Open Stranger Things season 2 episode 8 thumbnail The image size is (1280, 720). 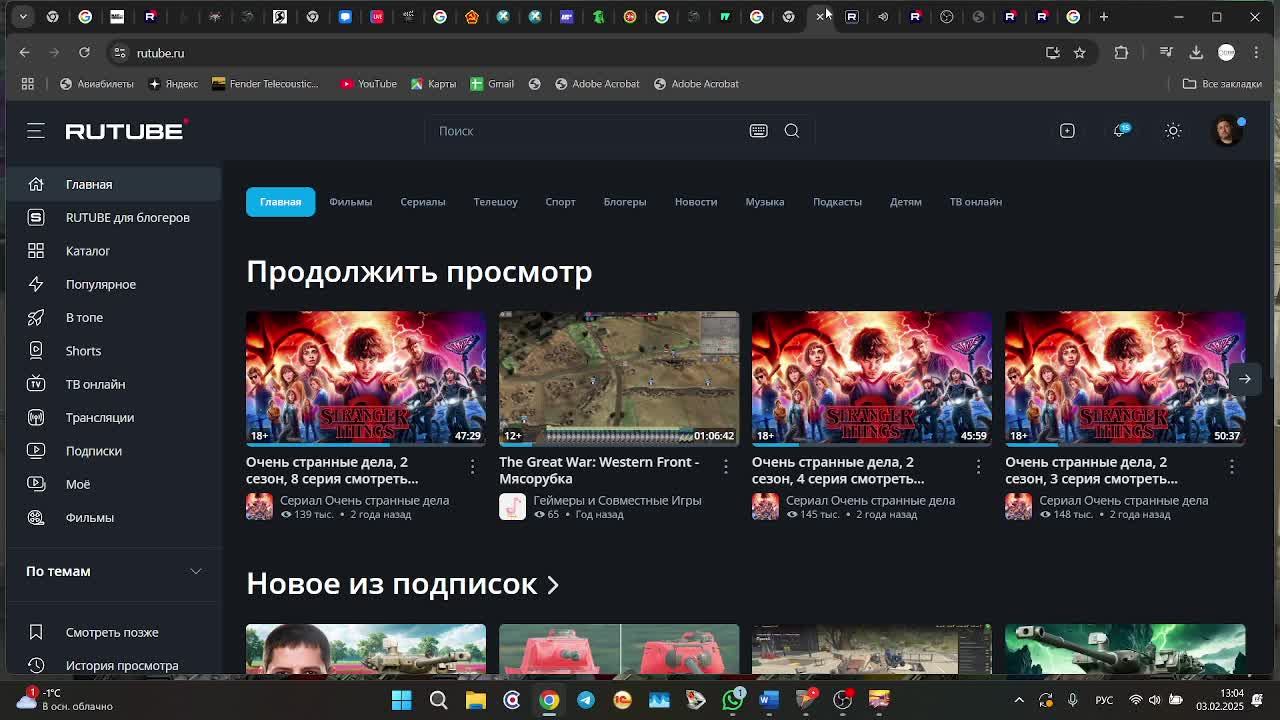[366, 378]
